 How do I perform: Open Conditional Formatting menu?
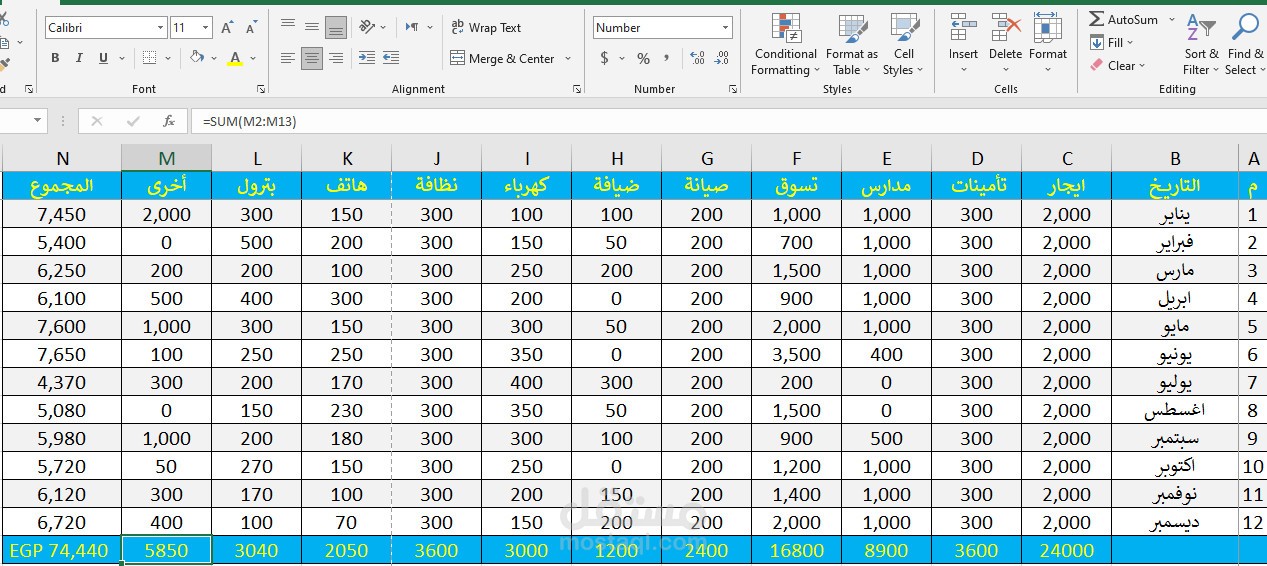[785, 44]
